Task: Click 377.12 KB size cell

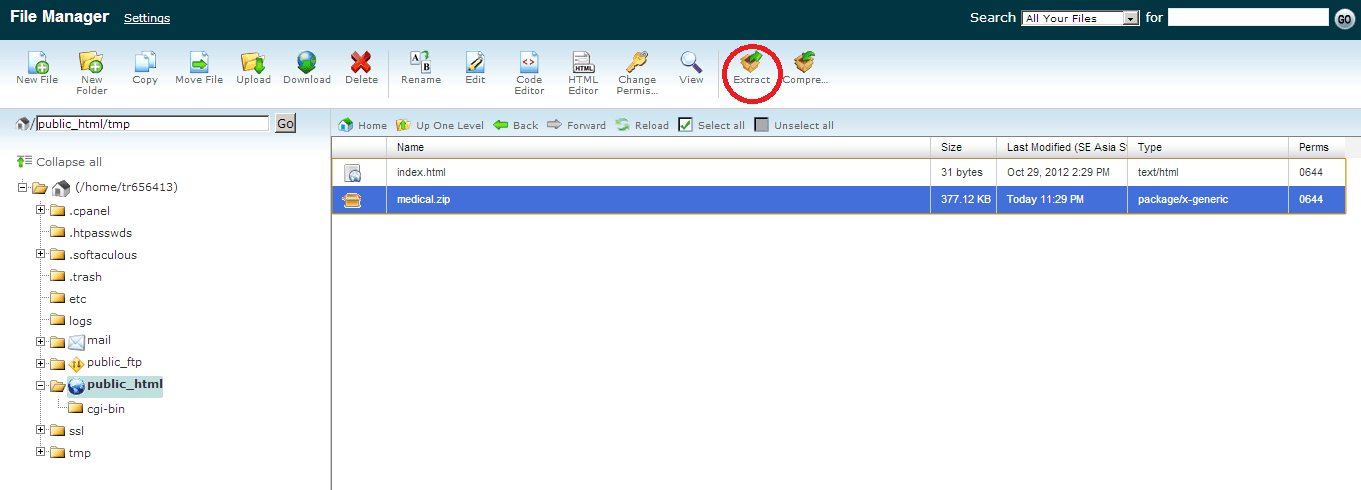Action: tap(966, 200)
